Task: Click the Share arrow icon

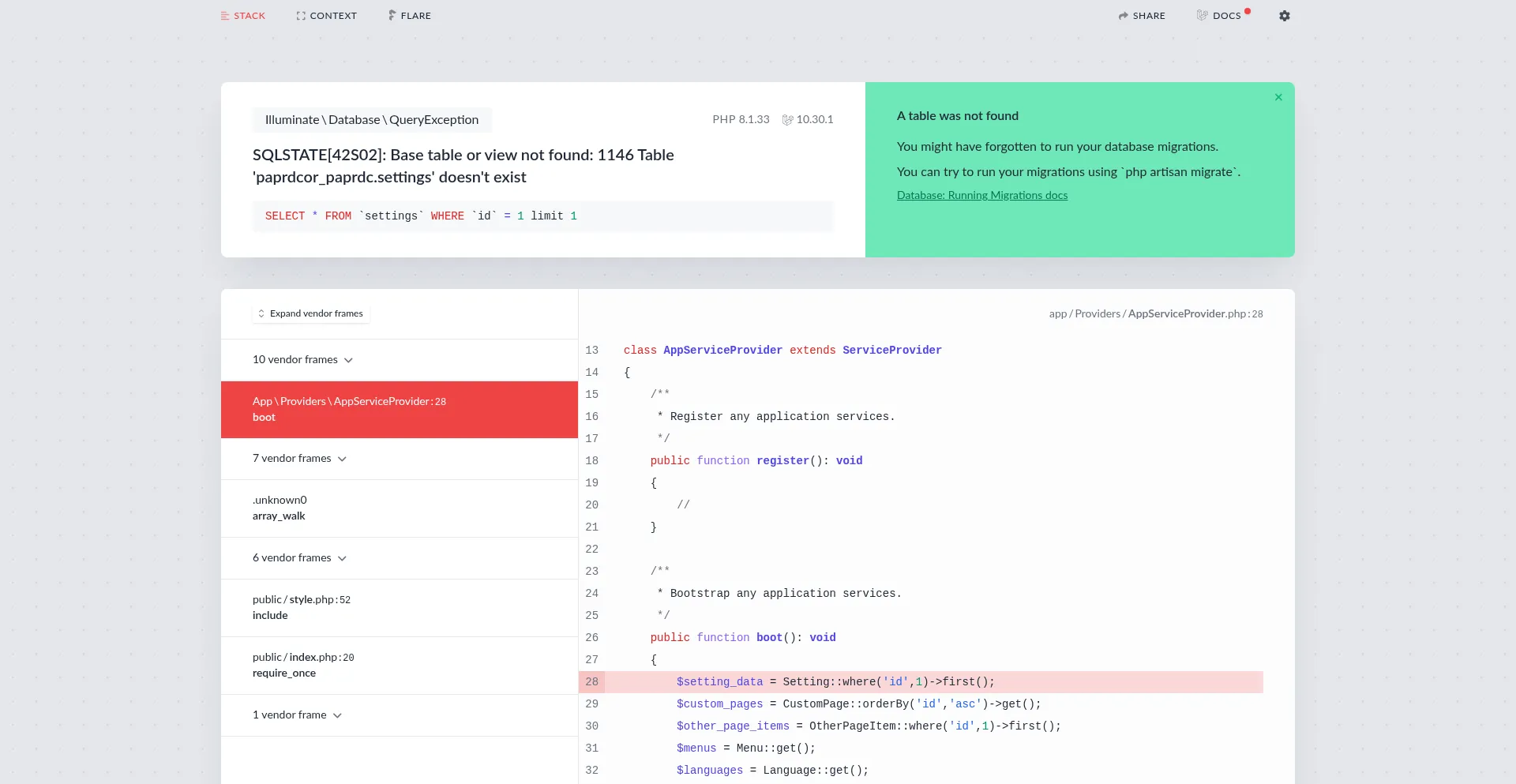Action: (x=1123, y=16)
